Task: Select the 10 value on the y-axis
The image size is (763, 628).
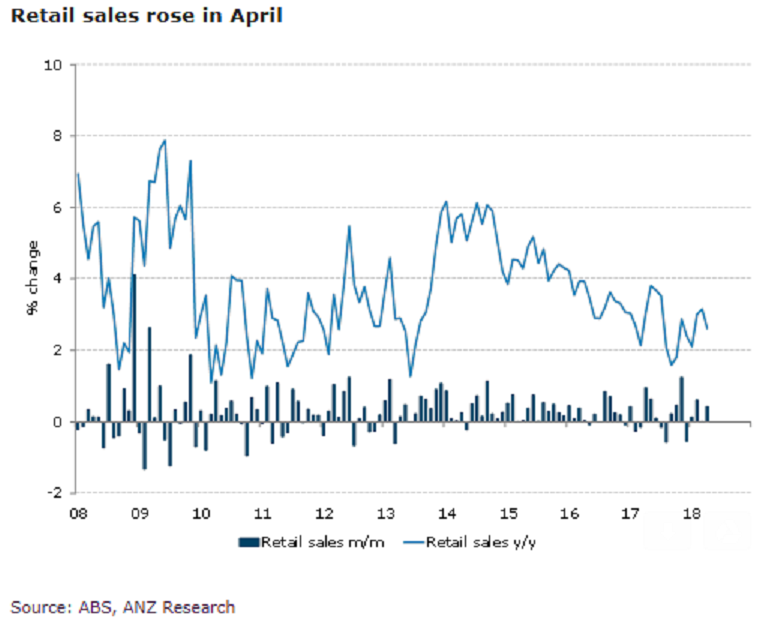Action: [53, 65]
